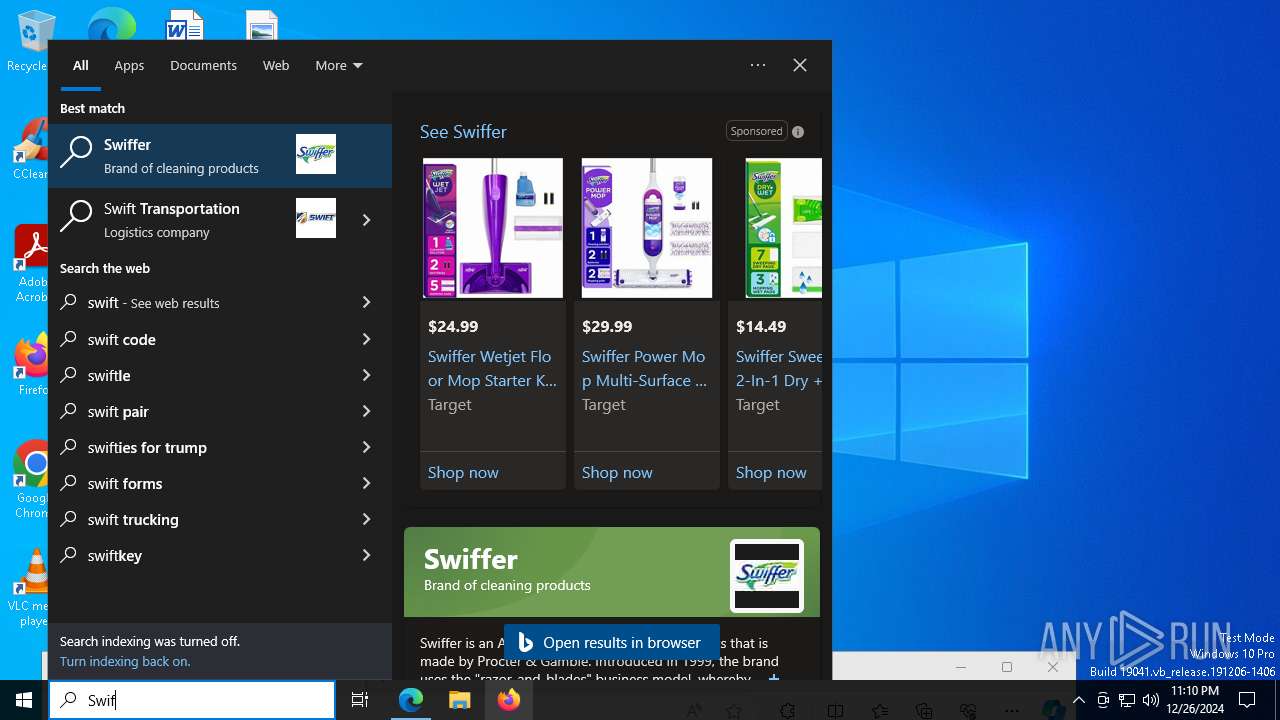Expand the 'swift - See web results' chevron
This screenshot has width=1280, height=720.
tap(366, 302)
